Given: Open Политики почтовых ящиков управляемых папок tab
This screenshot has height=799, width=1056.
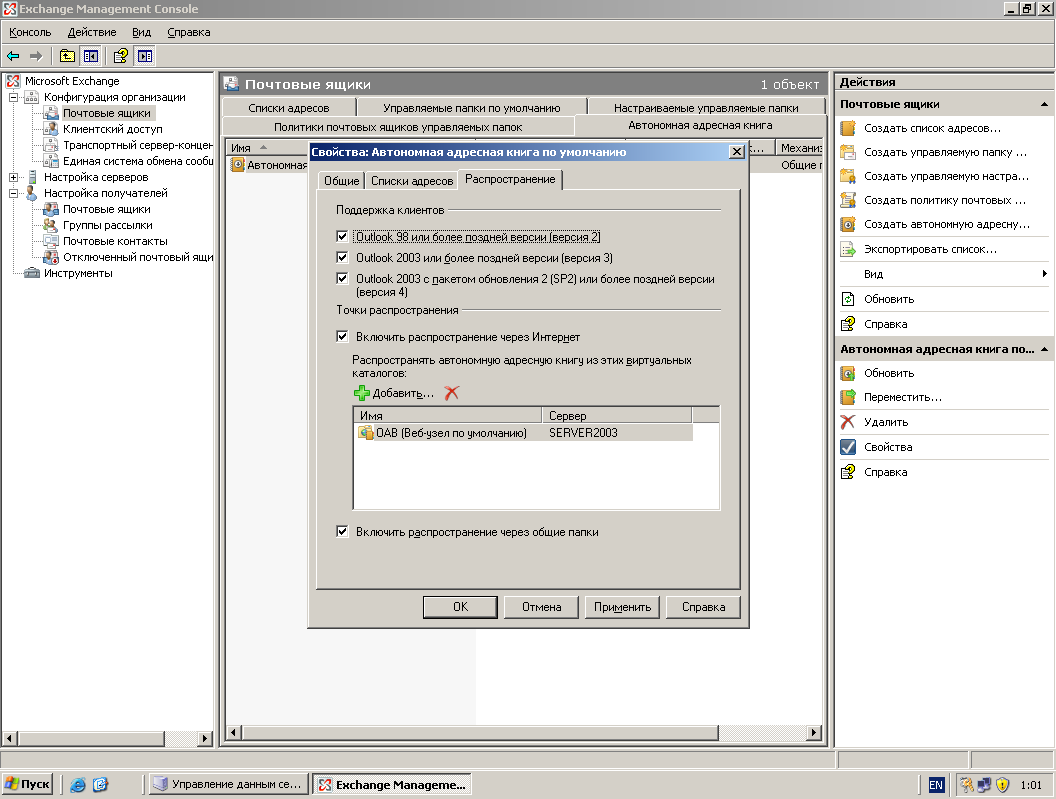Looking at the screenshot, I should 398,127.
